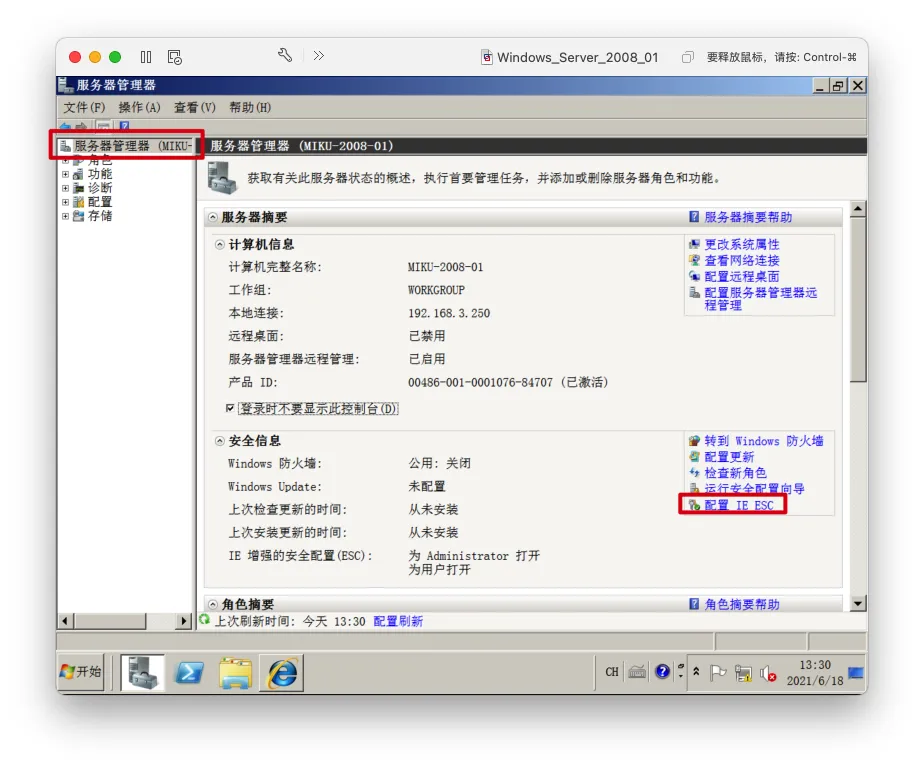Expand the 存储 tree node
The image size is (924, 769).
[65, 216]
